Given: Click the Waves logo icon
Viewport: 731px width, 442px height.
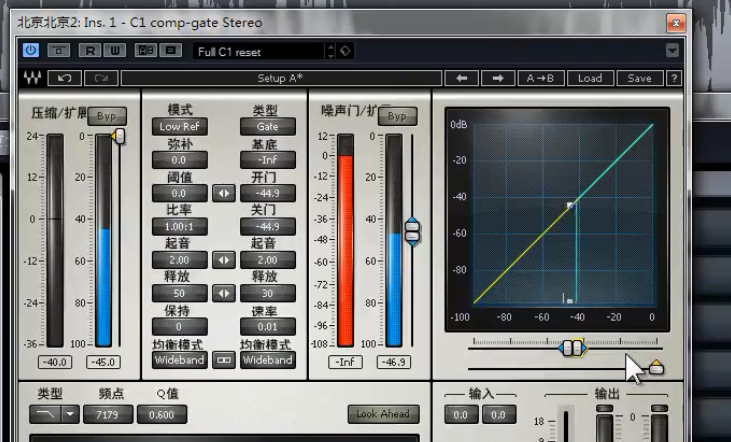Looking at the screenshot, I should pyautogui.click(x=32, y=78).
